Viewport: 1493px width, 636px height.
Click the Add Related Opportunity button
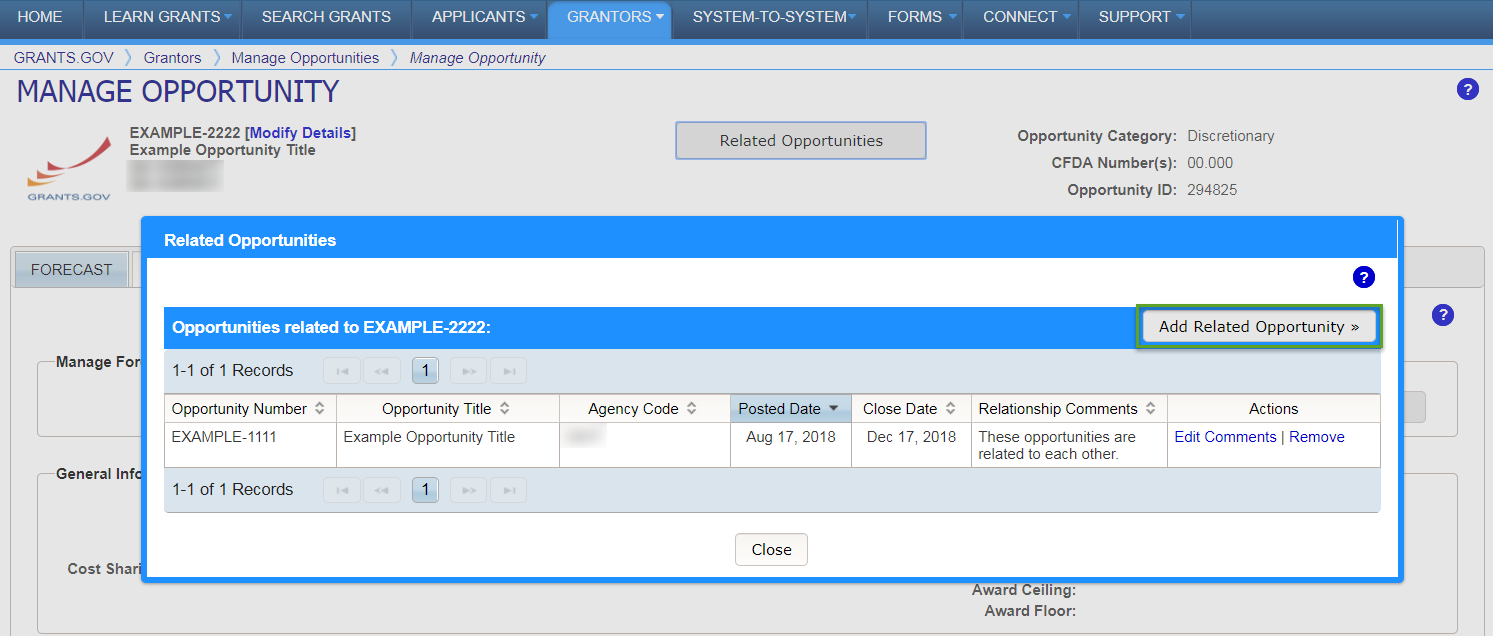(1258, 326)
